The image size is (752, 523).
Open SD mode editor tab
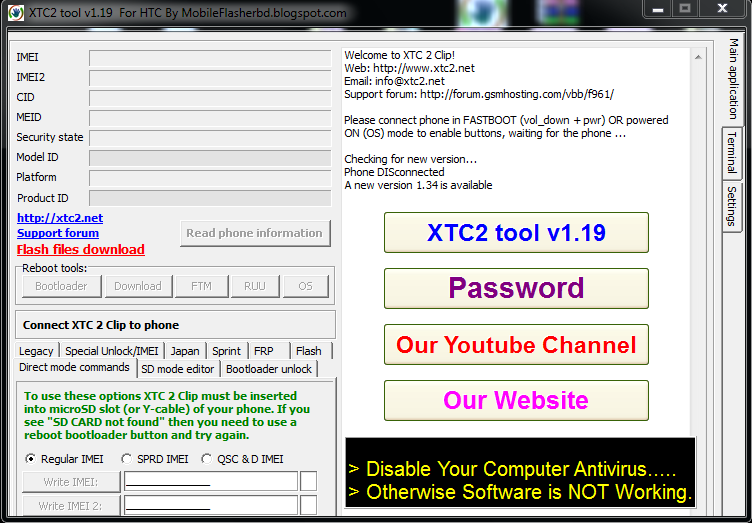(178, 369)
